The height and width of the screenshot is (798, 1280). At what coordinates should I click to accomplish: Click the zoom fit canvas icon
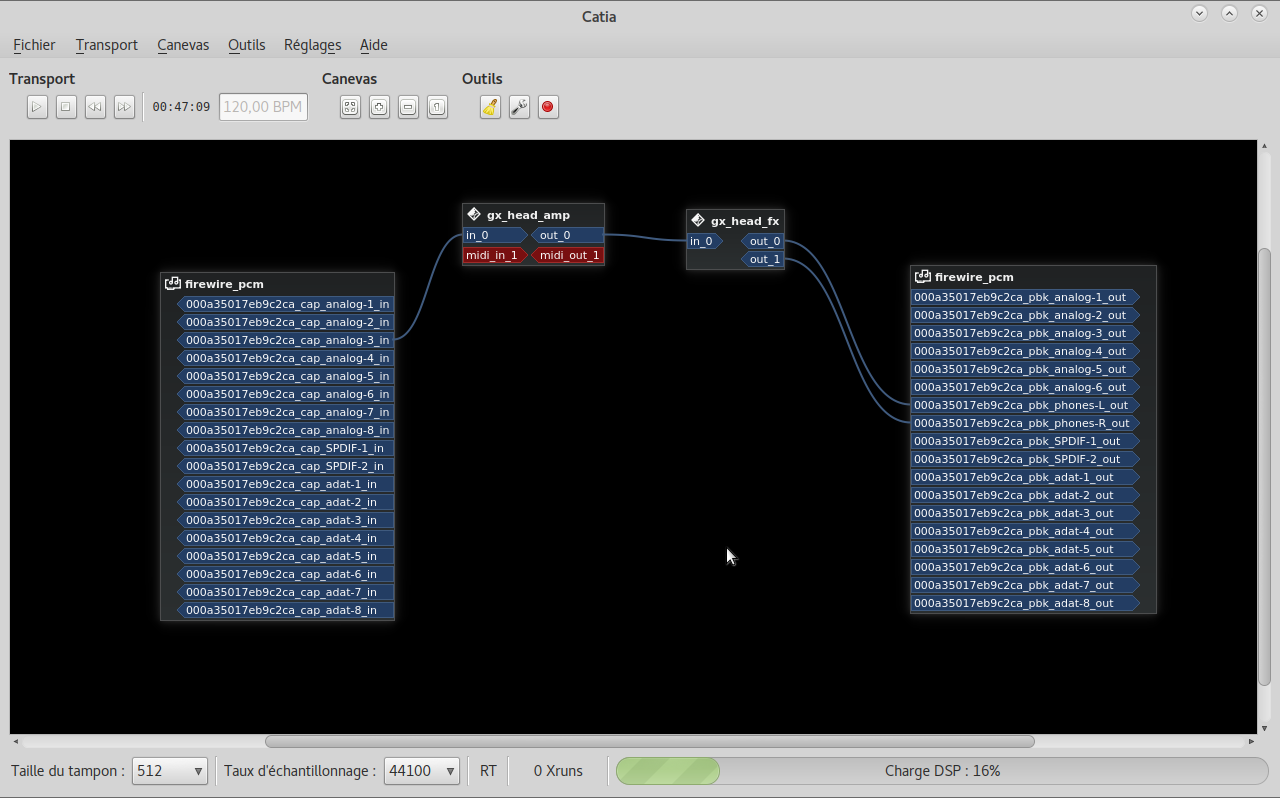350,107
